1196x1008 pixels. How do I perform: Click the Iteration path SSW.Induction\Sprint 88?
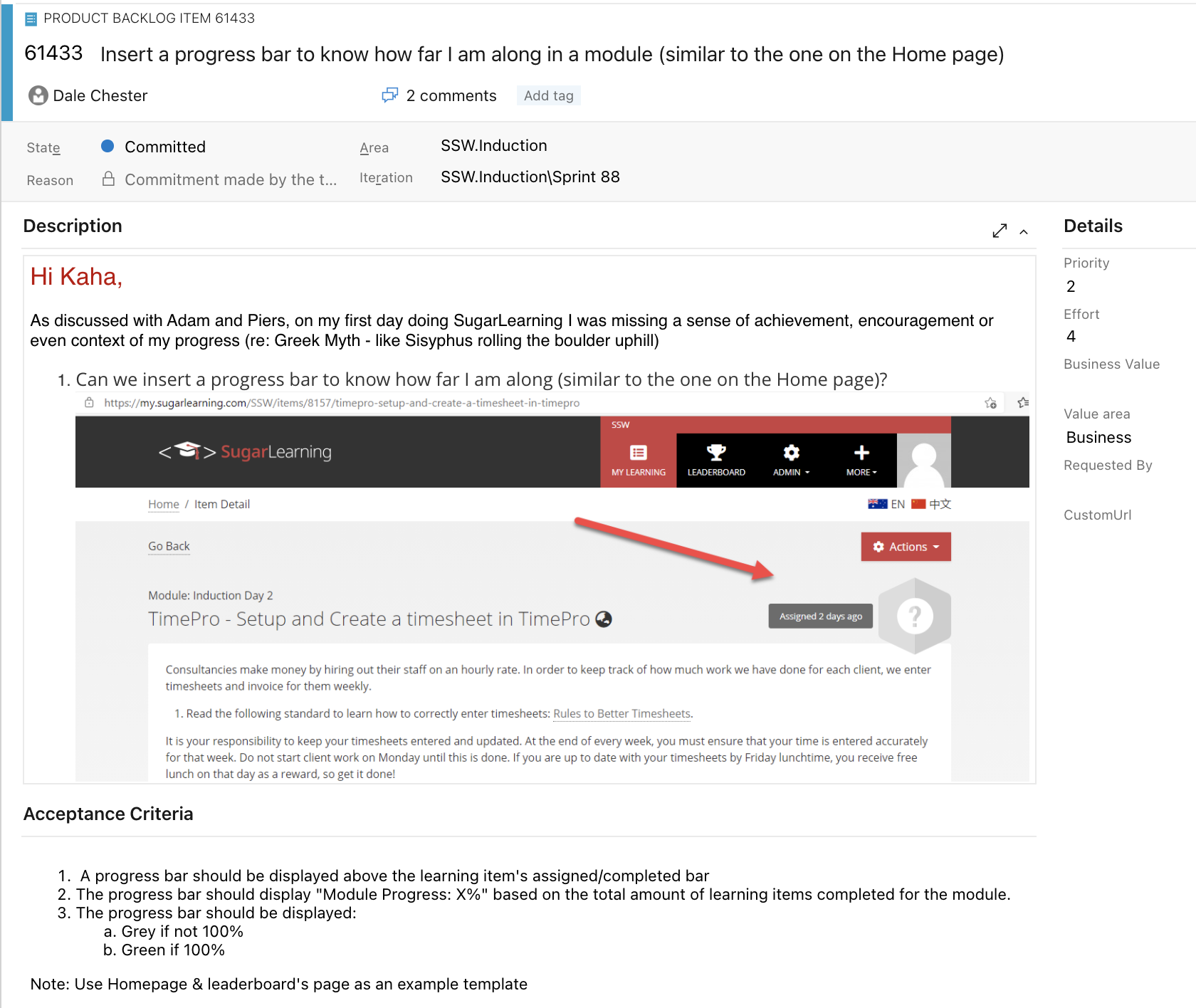[x=530, y=177]
